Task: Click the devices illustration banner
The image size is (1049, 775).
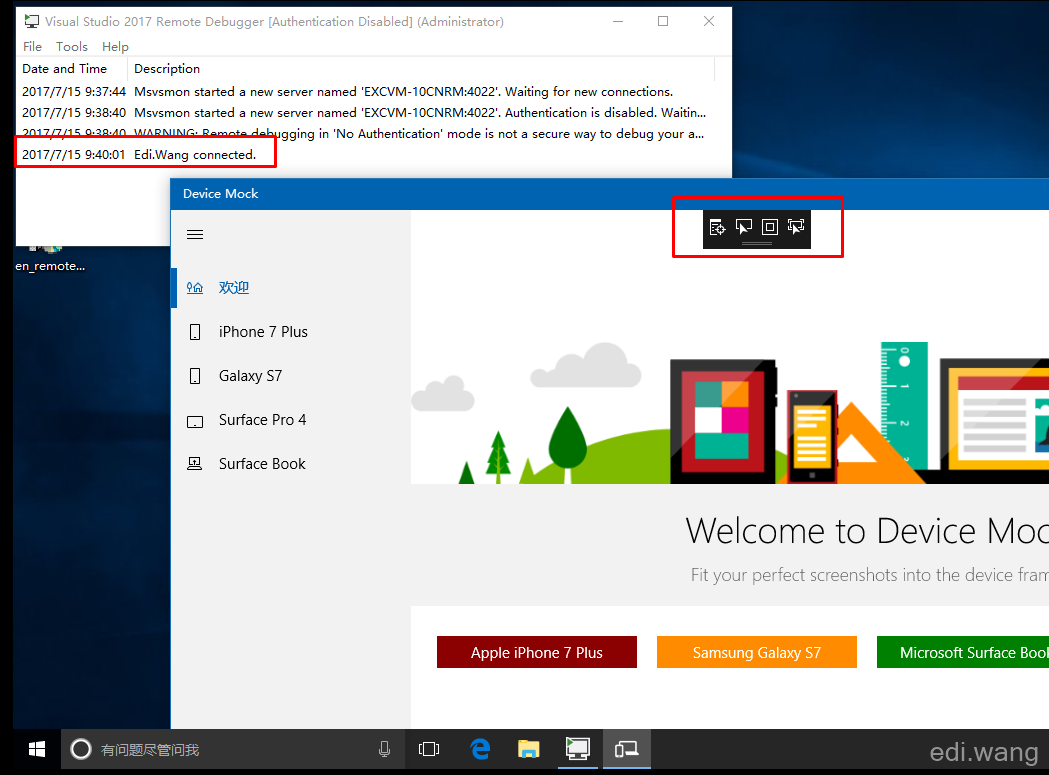Action: pos(730,412)
